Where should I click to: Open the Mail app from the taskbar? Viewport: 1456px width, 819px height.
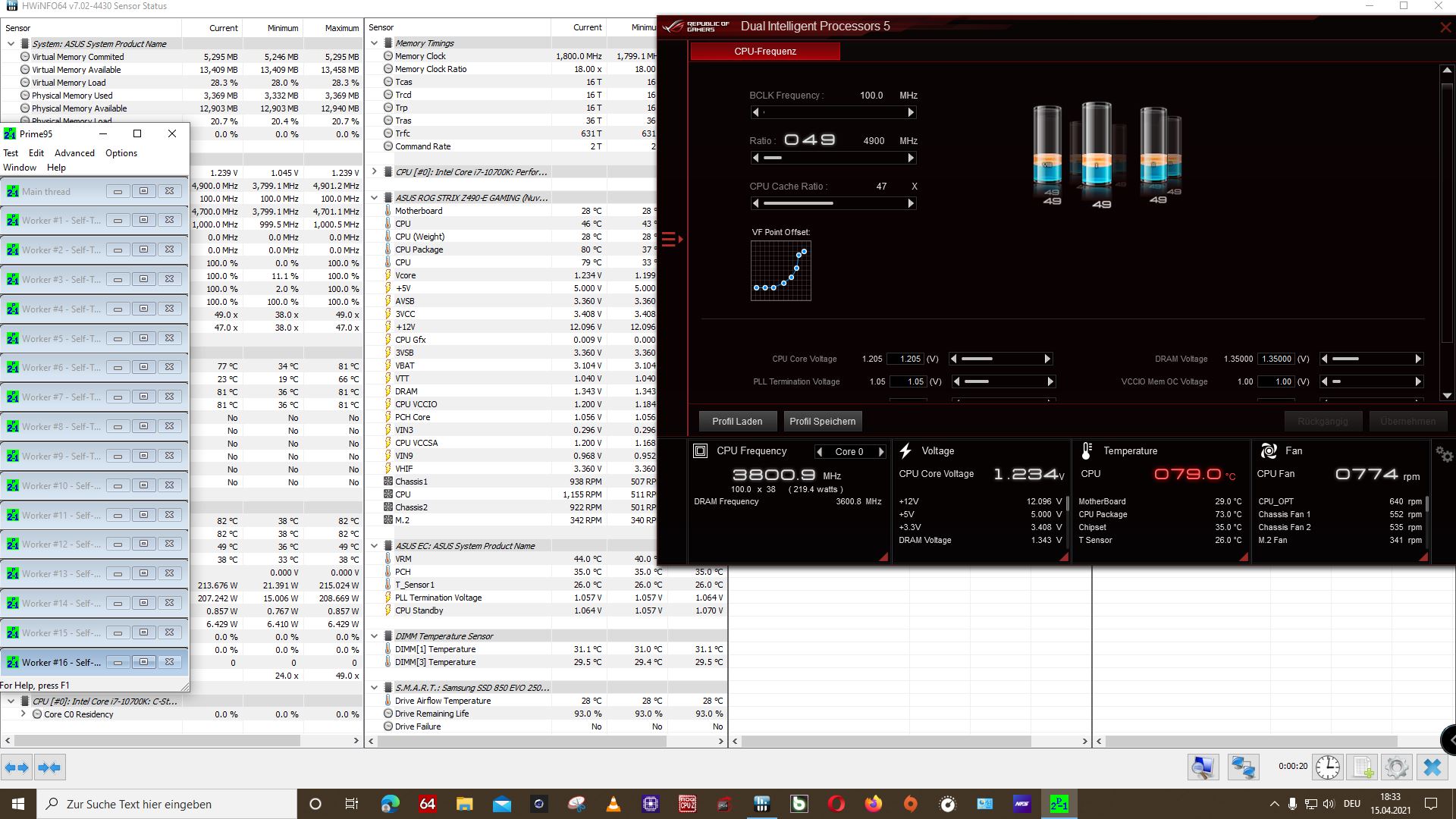point(502,804)
